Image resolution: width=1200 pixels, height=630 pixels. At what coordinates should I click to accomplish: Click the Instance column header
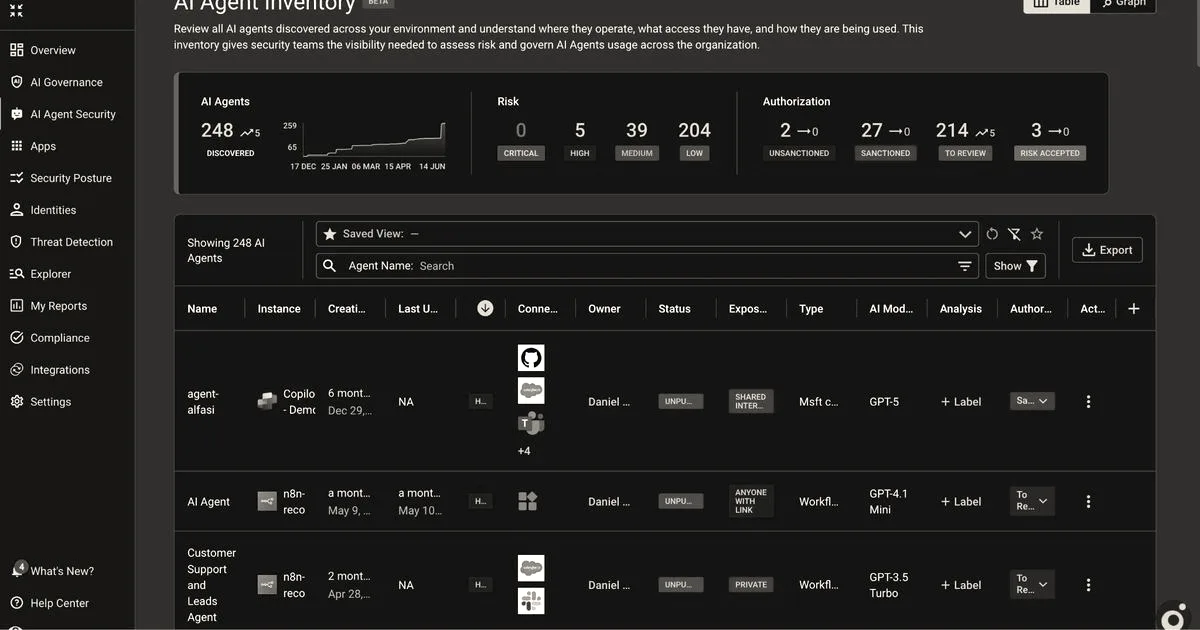coord(279,309)
